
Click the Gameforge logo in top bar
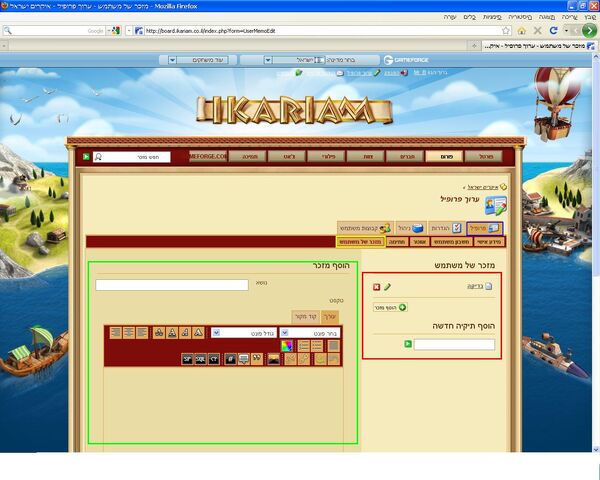click(x=406, y=60)
